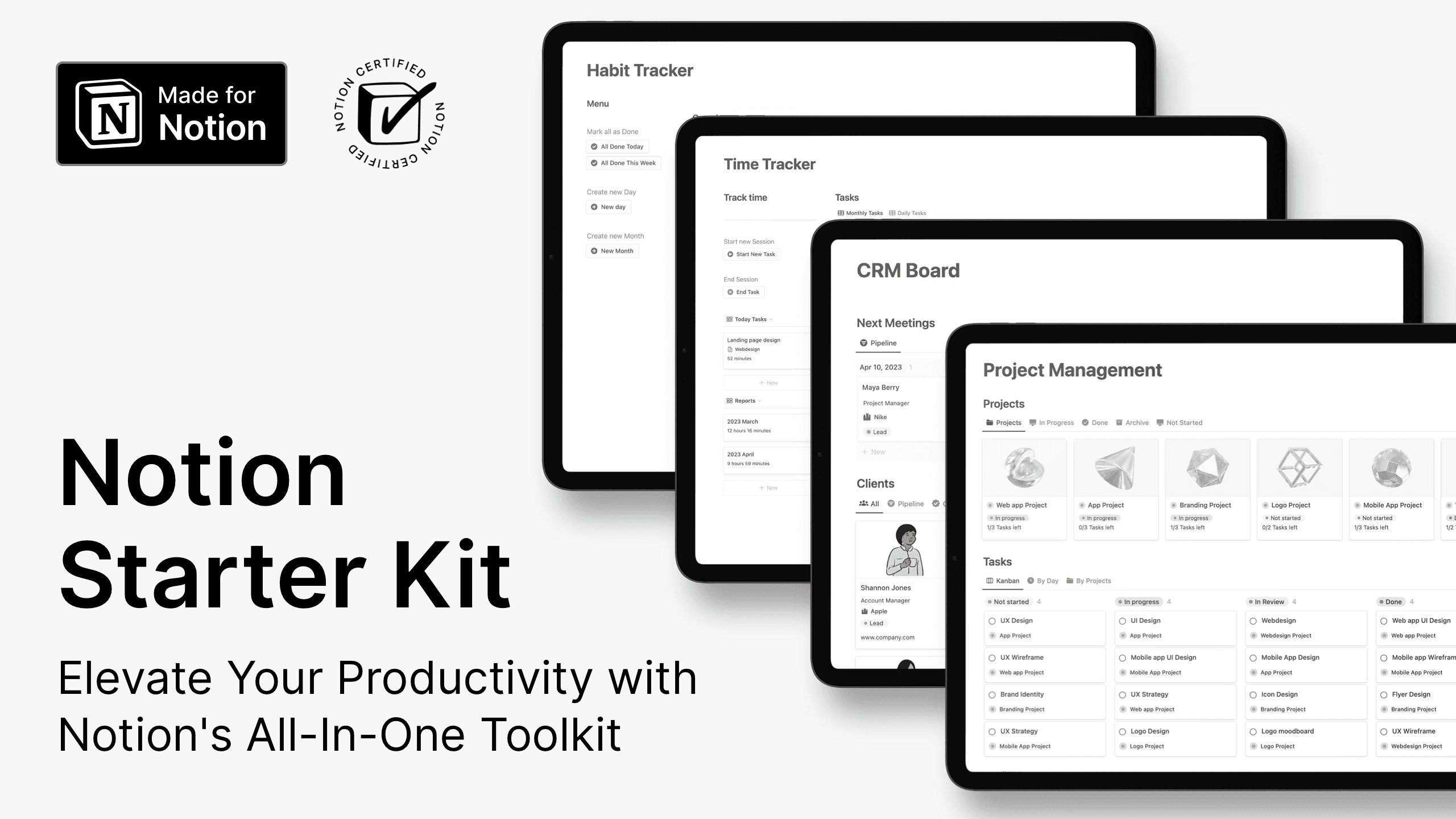Enable the New day creation checkbox
The image size is (1456, 819).
(594, 207)
